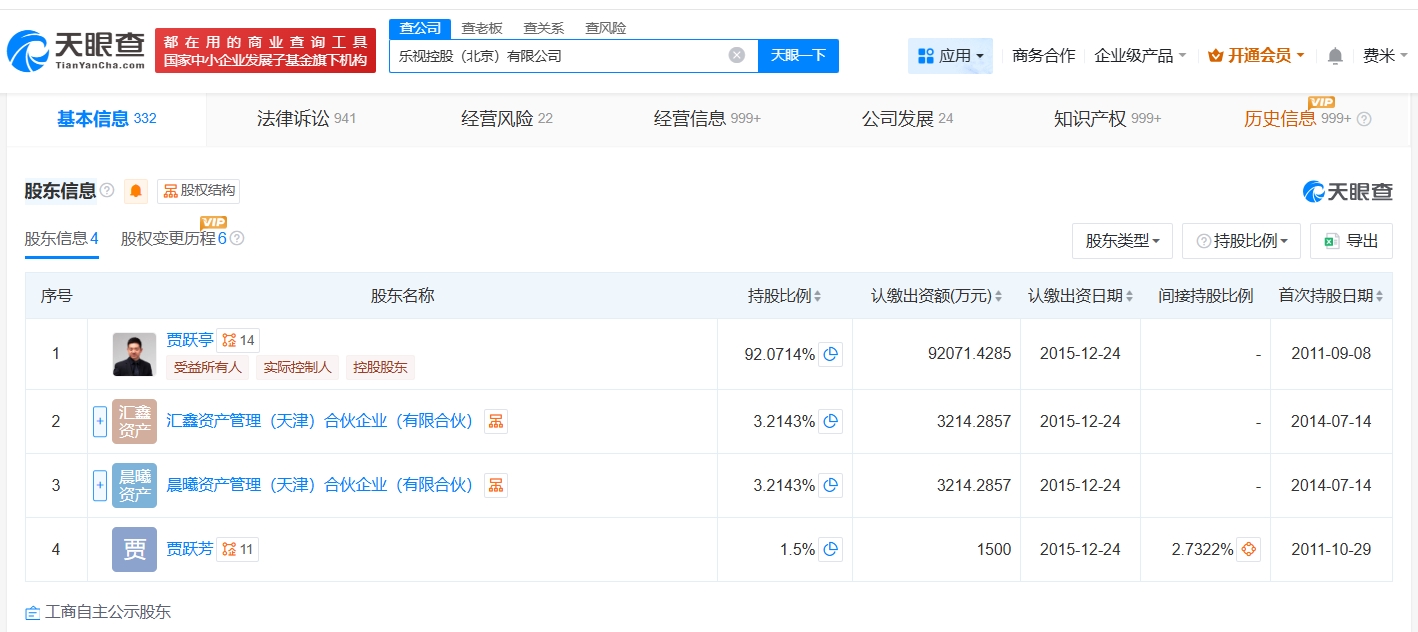Open the 股东类型 dropdown filter
Screen dimensions: 1418x632
(x=1122, y=241)
